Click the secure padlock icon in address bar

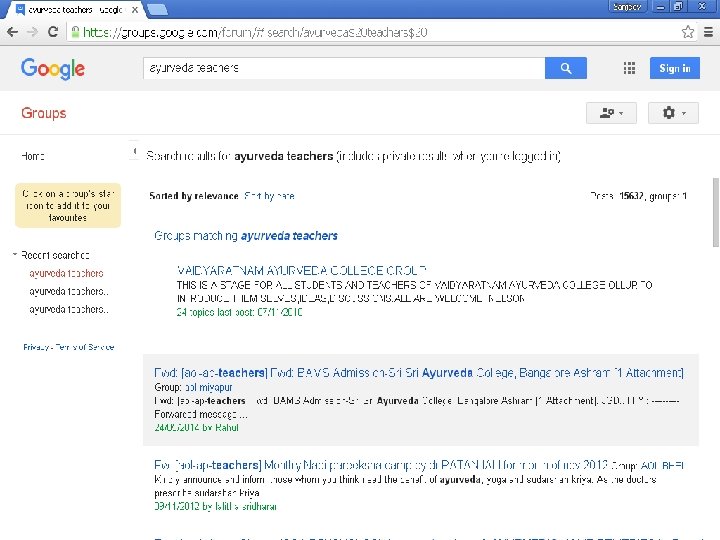75,32
